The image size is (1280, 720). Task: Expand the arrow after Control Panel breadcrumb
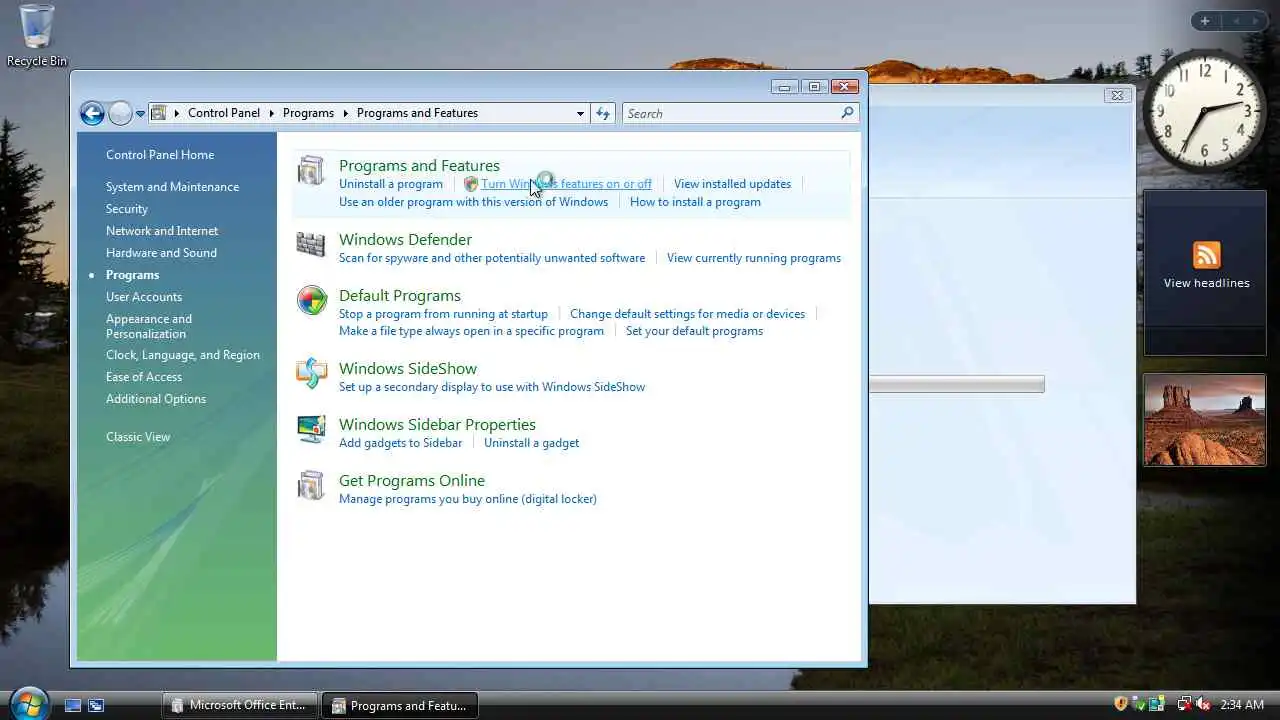point(273,113)
